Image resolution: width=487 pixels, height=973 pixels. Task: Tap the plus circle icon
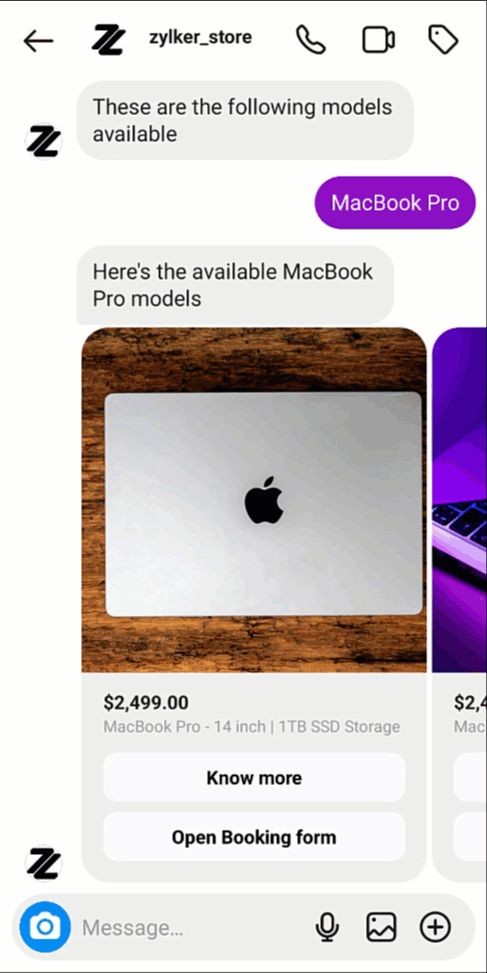pos(436,927)
